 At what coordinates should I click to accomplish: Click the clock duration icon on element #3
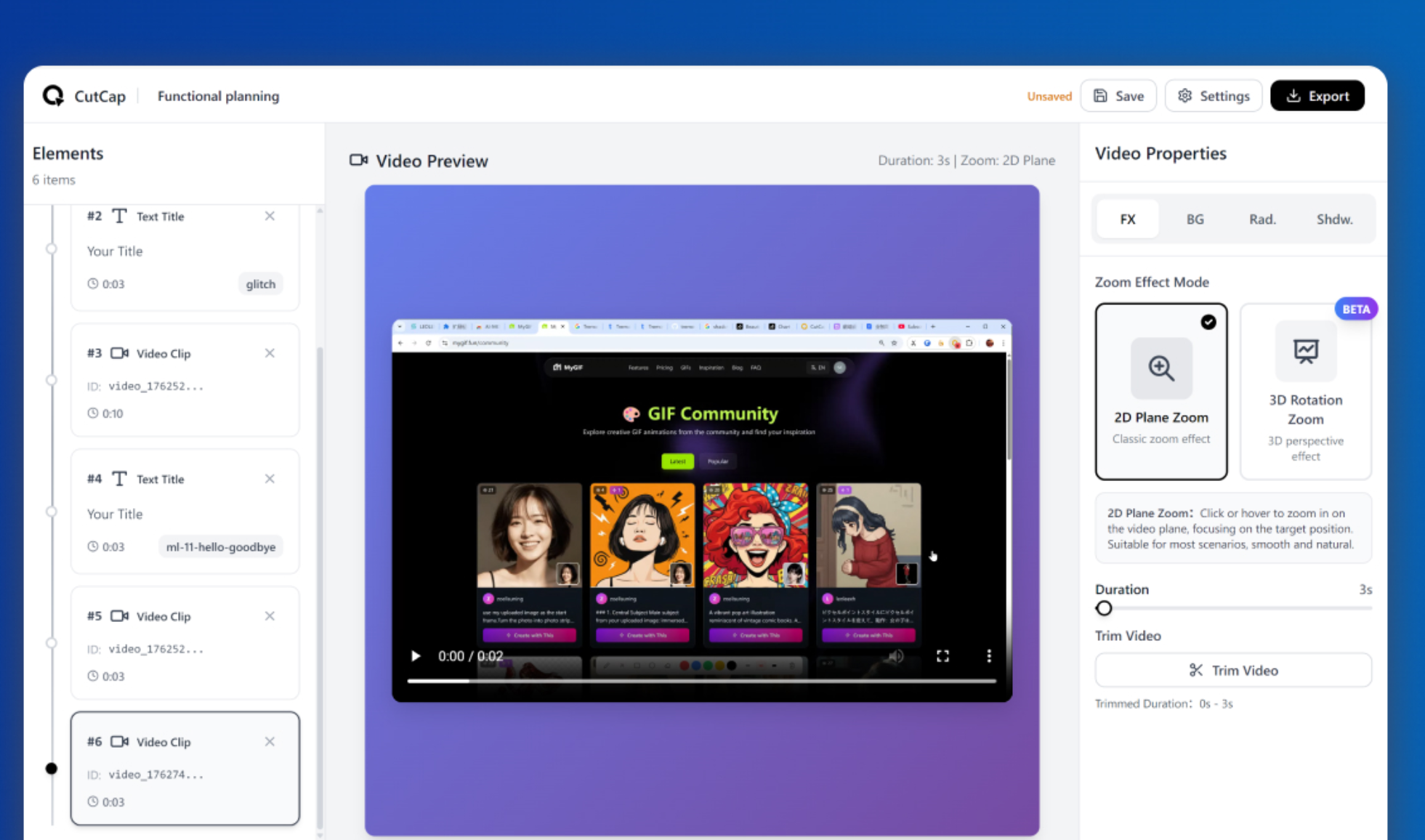pyautogui.click(x=92, y=413)
